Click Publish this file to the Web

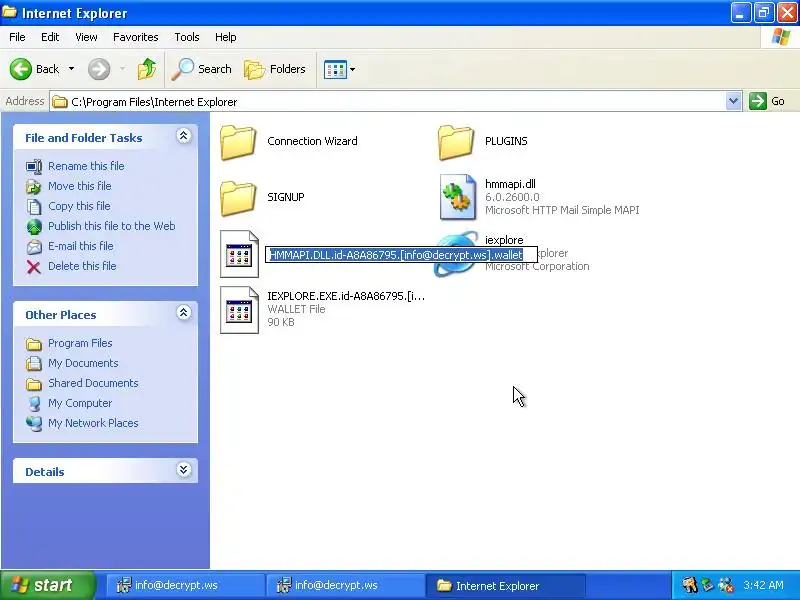pyautogui.click(x=112, y=226)
